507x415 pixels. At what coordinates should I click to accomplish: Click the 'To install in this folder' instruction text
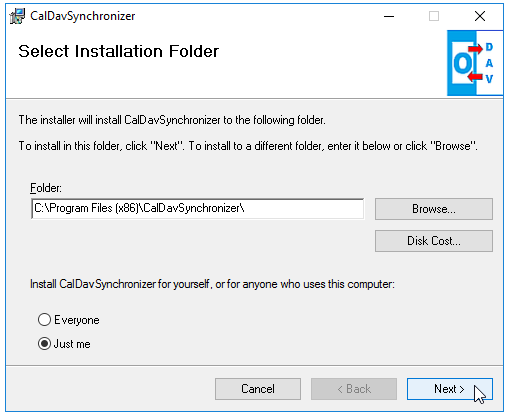248,146
